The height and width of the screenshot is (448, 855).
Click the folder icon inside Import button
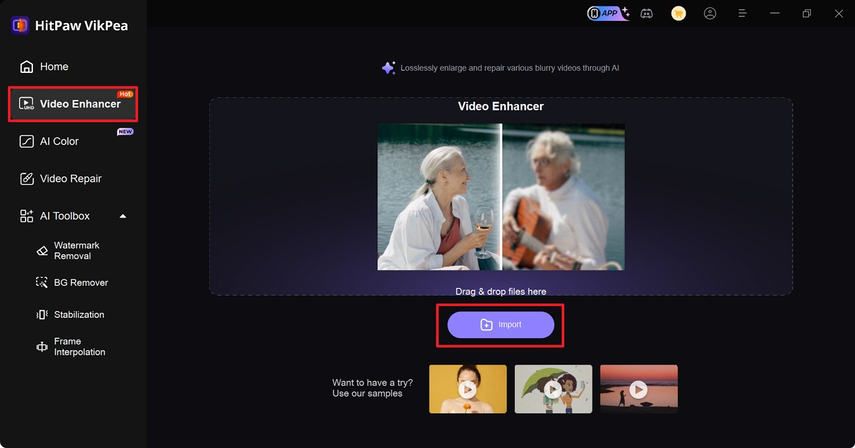(486, 325)
